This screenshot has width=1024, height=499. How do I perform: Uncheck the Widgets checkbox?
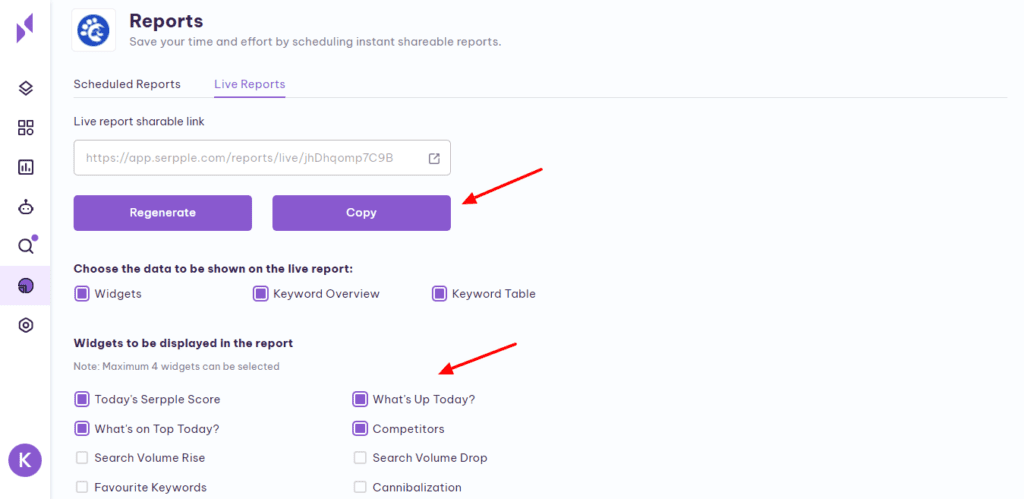pos(82,294)
